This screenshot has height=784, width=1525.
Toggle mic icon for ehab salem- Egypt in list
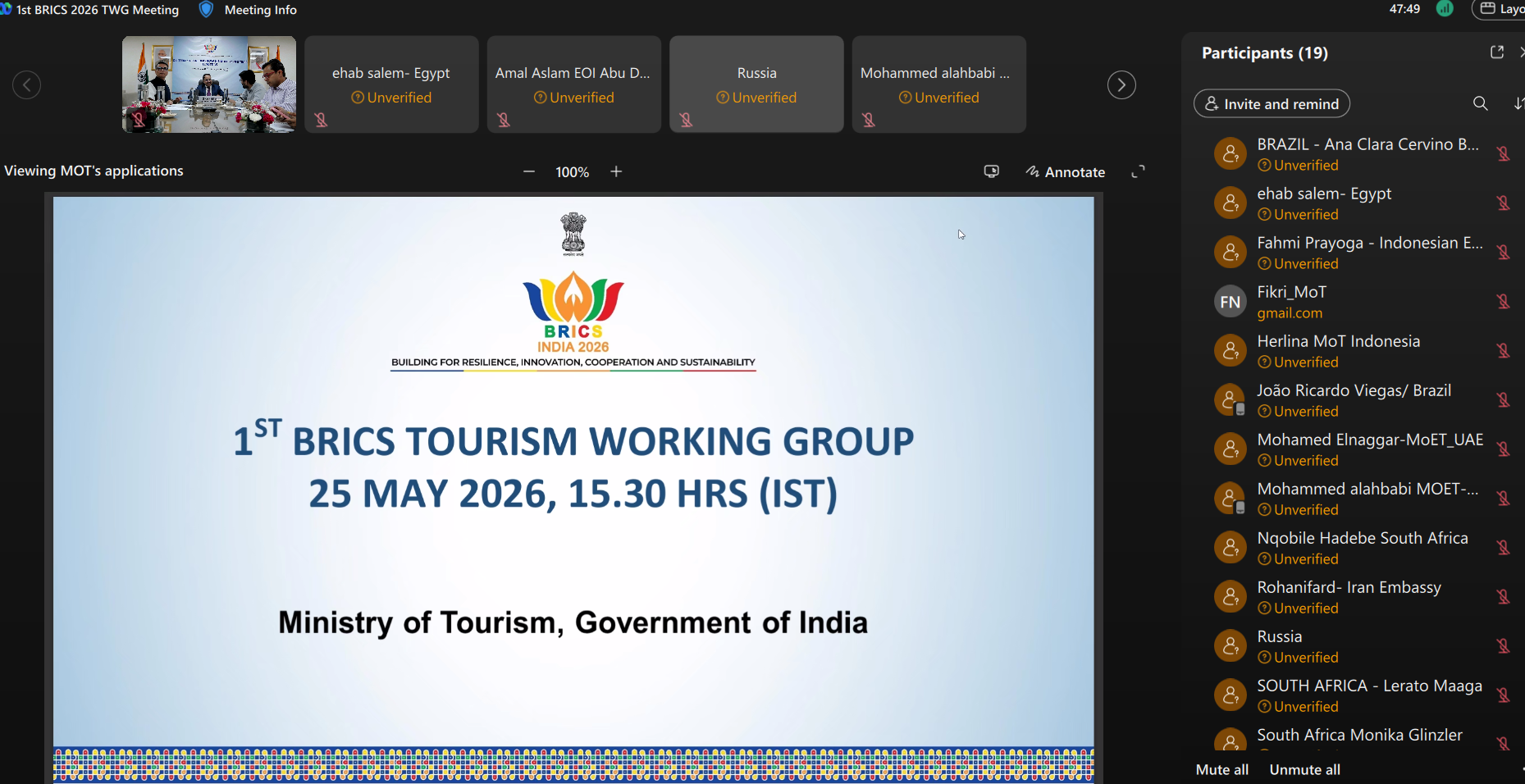1503,203
